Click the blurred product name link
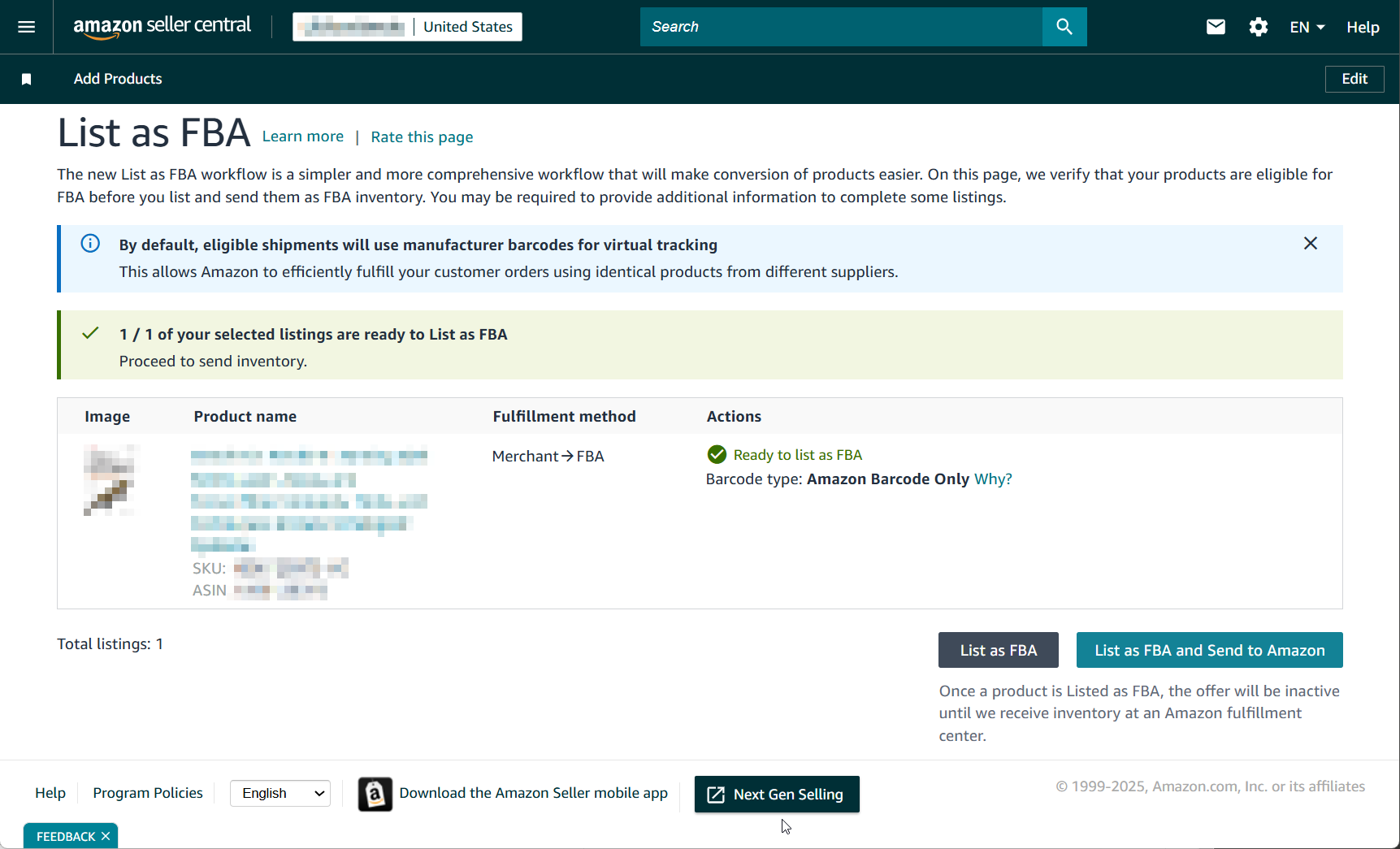The height and width of the screenshot is (849, 1400). [309, 501]
